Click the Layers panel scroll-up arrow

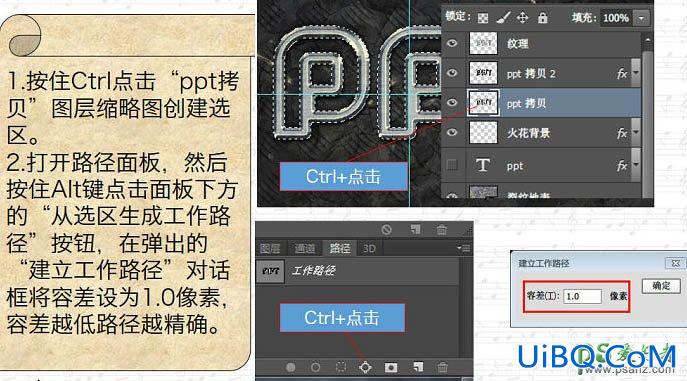tap(647, 40)
